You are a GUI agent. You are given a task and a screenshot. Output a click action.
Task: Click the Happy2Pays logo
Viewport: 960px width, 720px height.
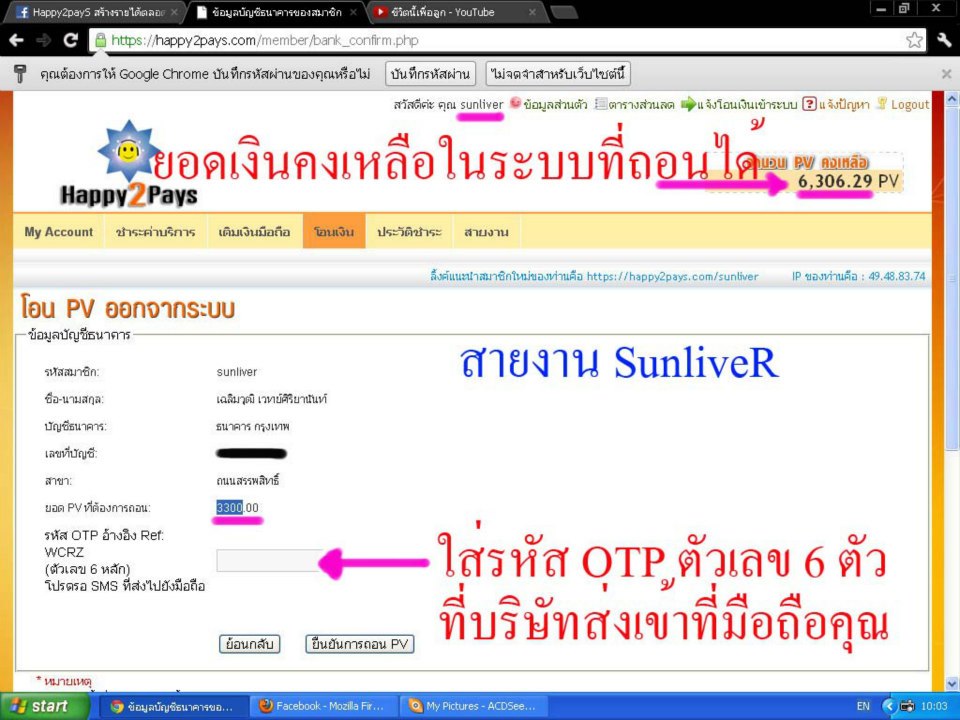(129, 165)
